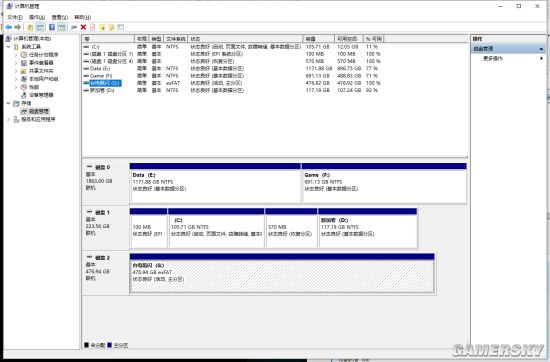The width and height of the screenshot is (550, 362).
Task: Click the 存储 (Storage) node icon
Action: [x=16, y=103]
